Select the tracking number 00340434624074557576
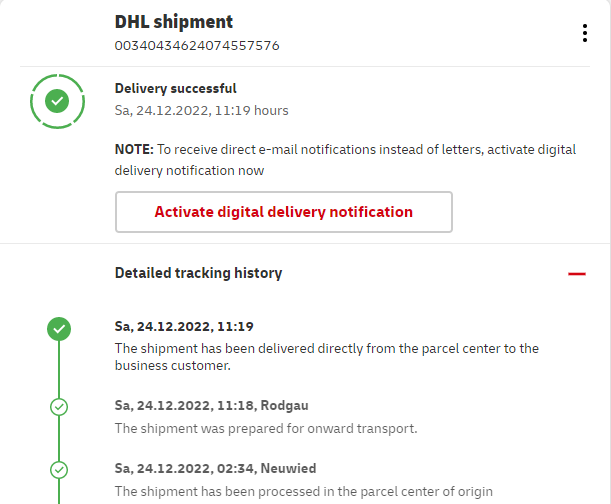The width and height of the screenshot is (611, 504). (x=197, y=46)
